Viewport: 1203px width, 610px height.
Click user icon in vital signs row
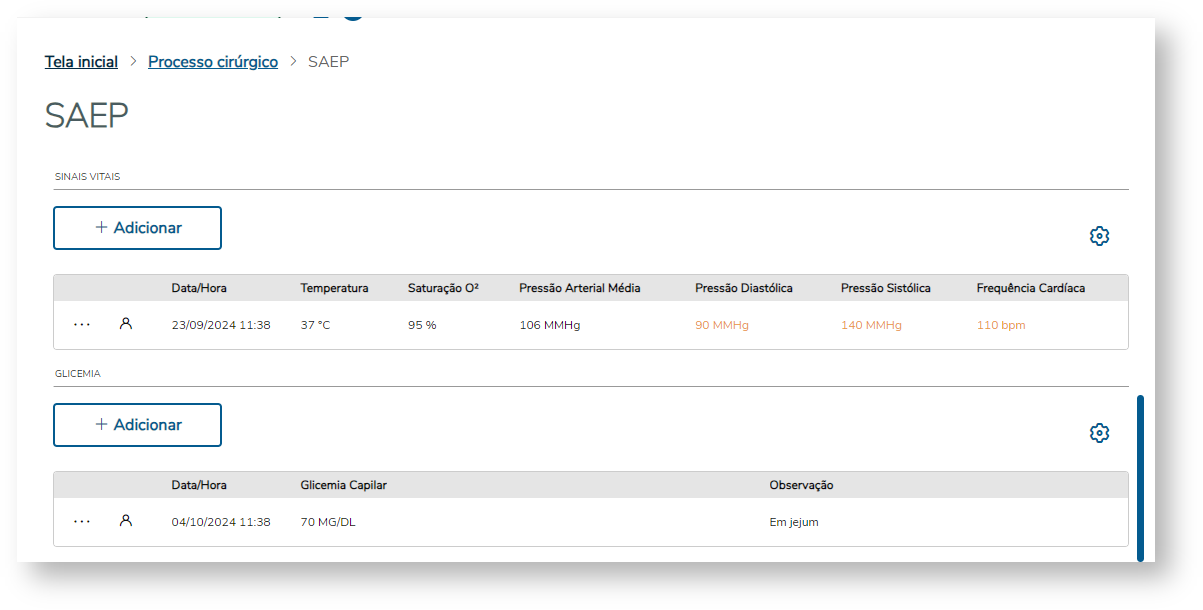(x=126, y=324)
